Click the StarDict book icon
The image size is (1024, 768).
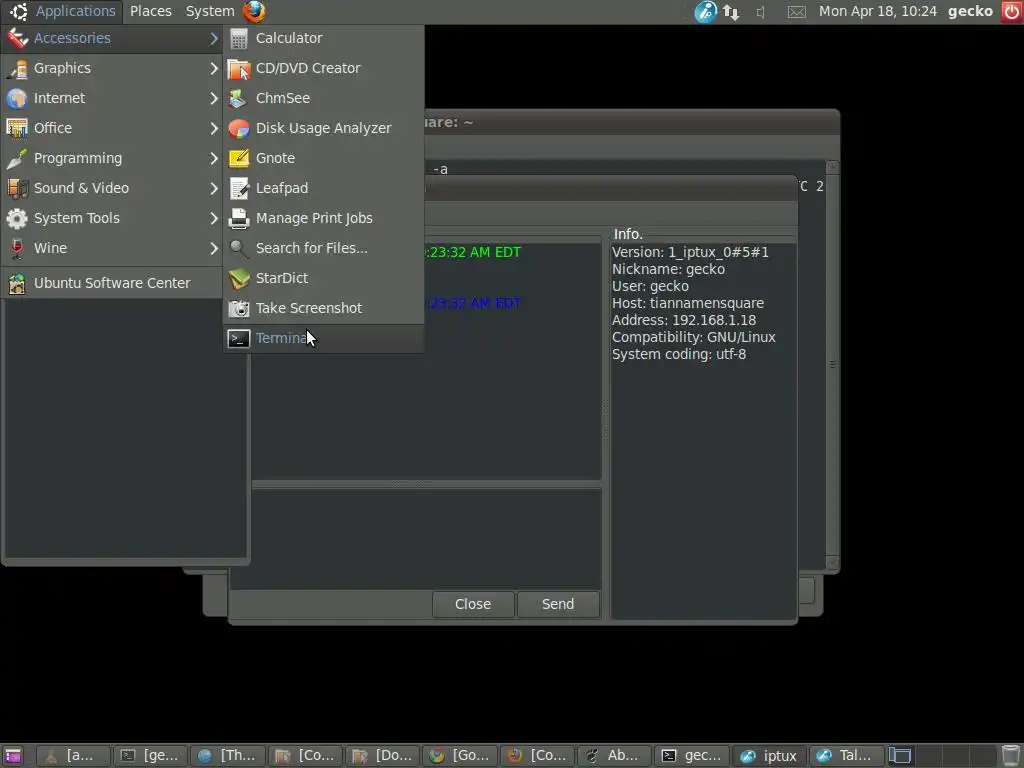coord(239,279)
